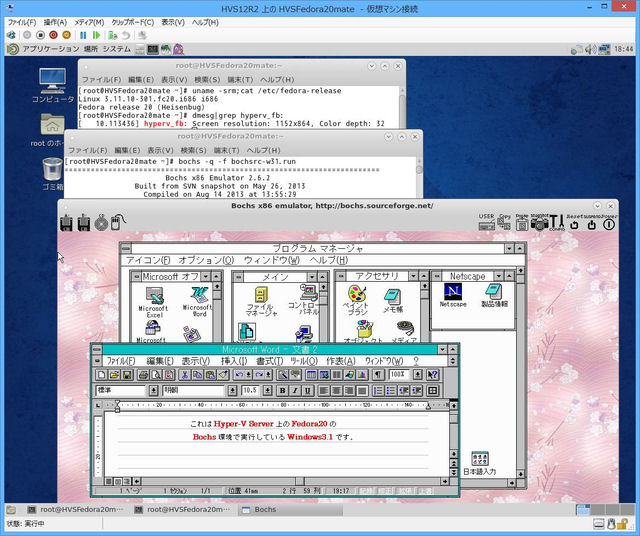The image size is (640, 536).
Task: Click the Bochs CD-ROM disc icon
Action: coord(101,223)
